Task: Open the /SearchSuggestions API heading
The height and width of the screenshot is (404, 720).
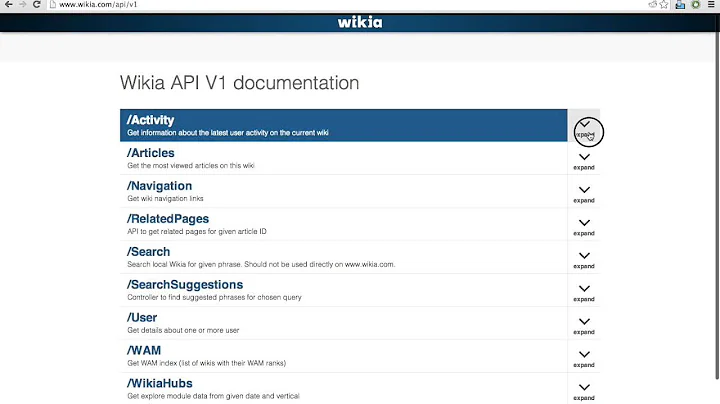Action: click(x=185, y=285)
